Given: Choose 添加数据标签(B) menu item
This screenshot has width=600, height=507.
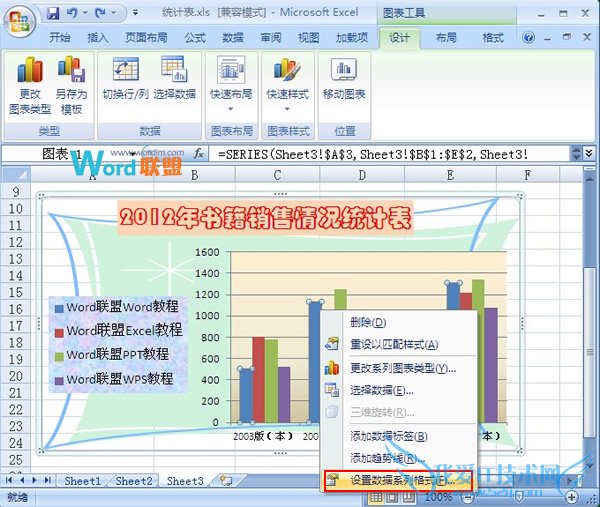Looking at the screenshot, I should [399, 436].
